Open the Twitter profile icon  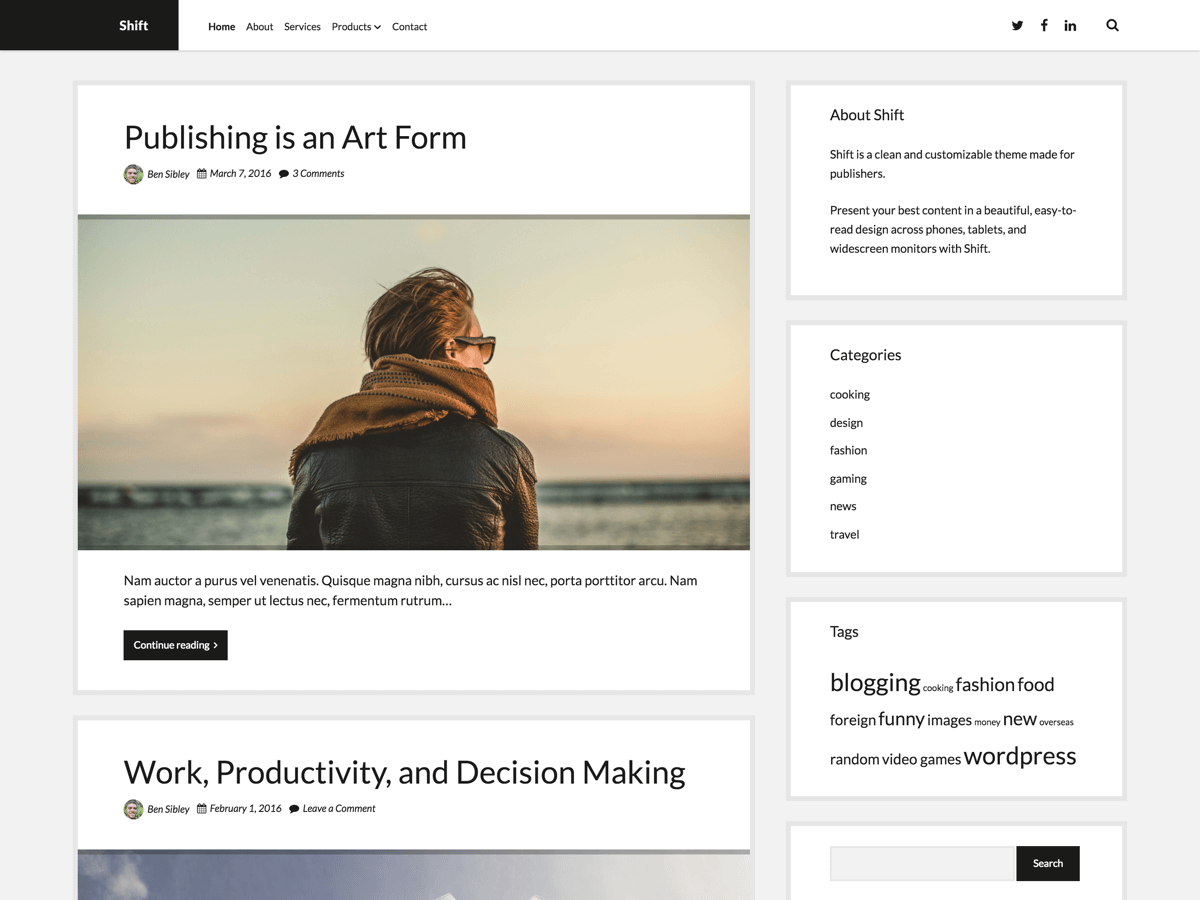(x=1017, y=25)
